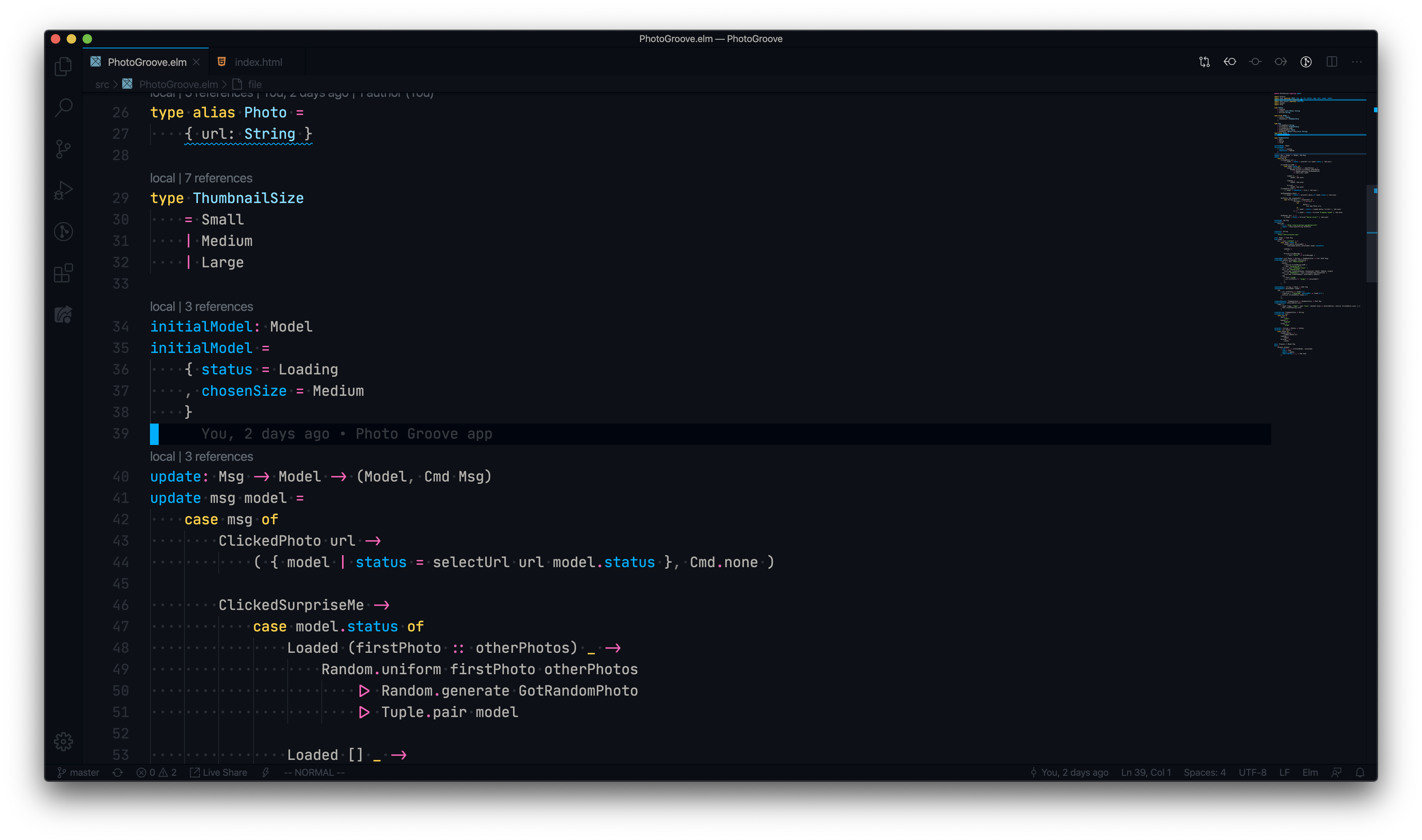Synchronize changes via status bar sync icon
The image size is (1422, 840).
click(x=118, y=773)
